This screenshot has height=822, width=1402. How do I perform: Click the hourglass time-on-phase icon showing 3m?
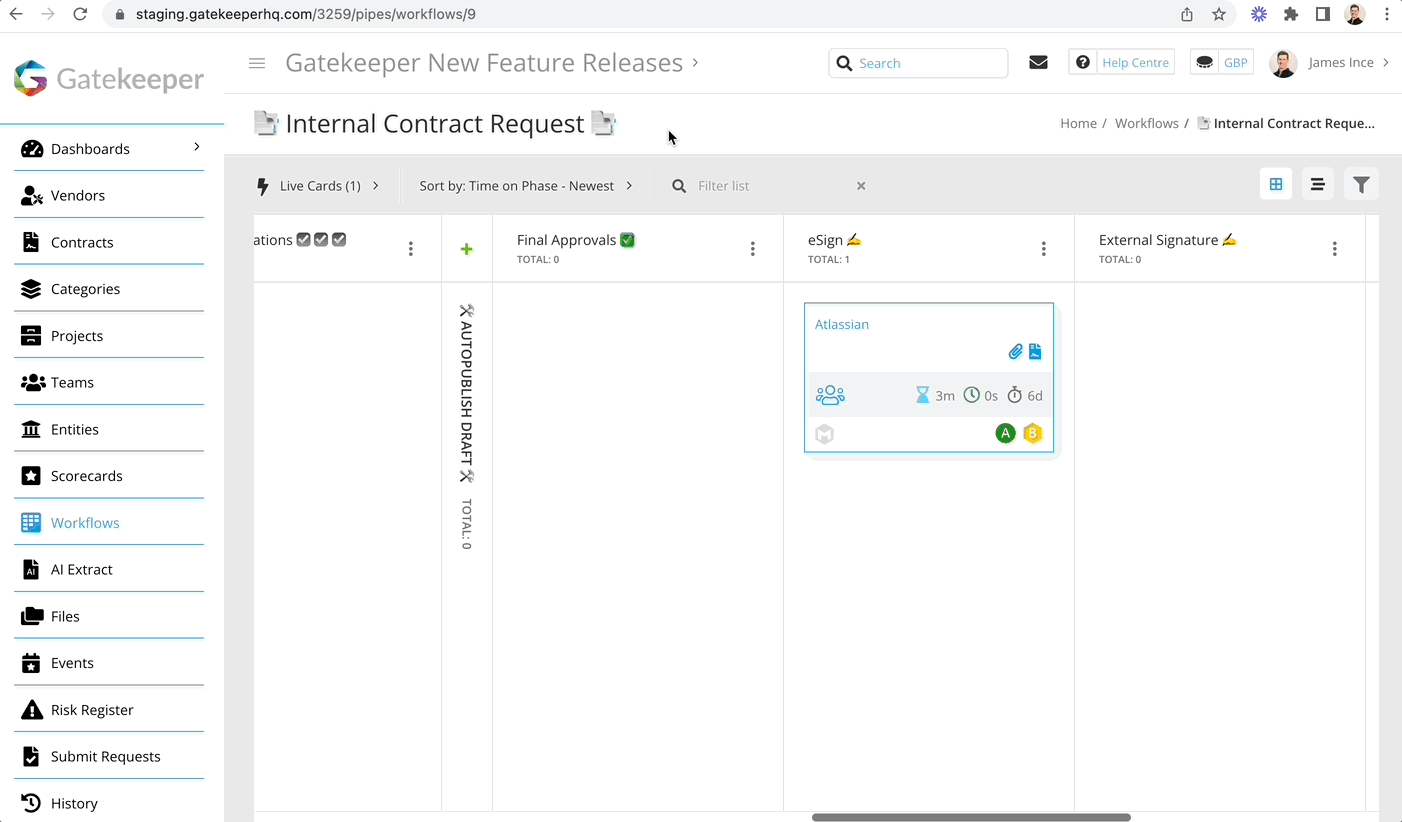[922, 394]
